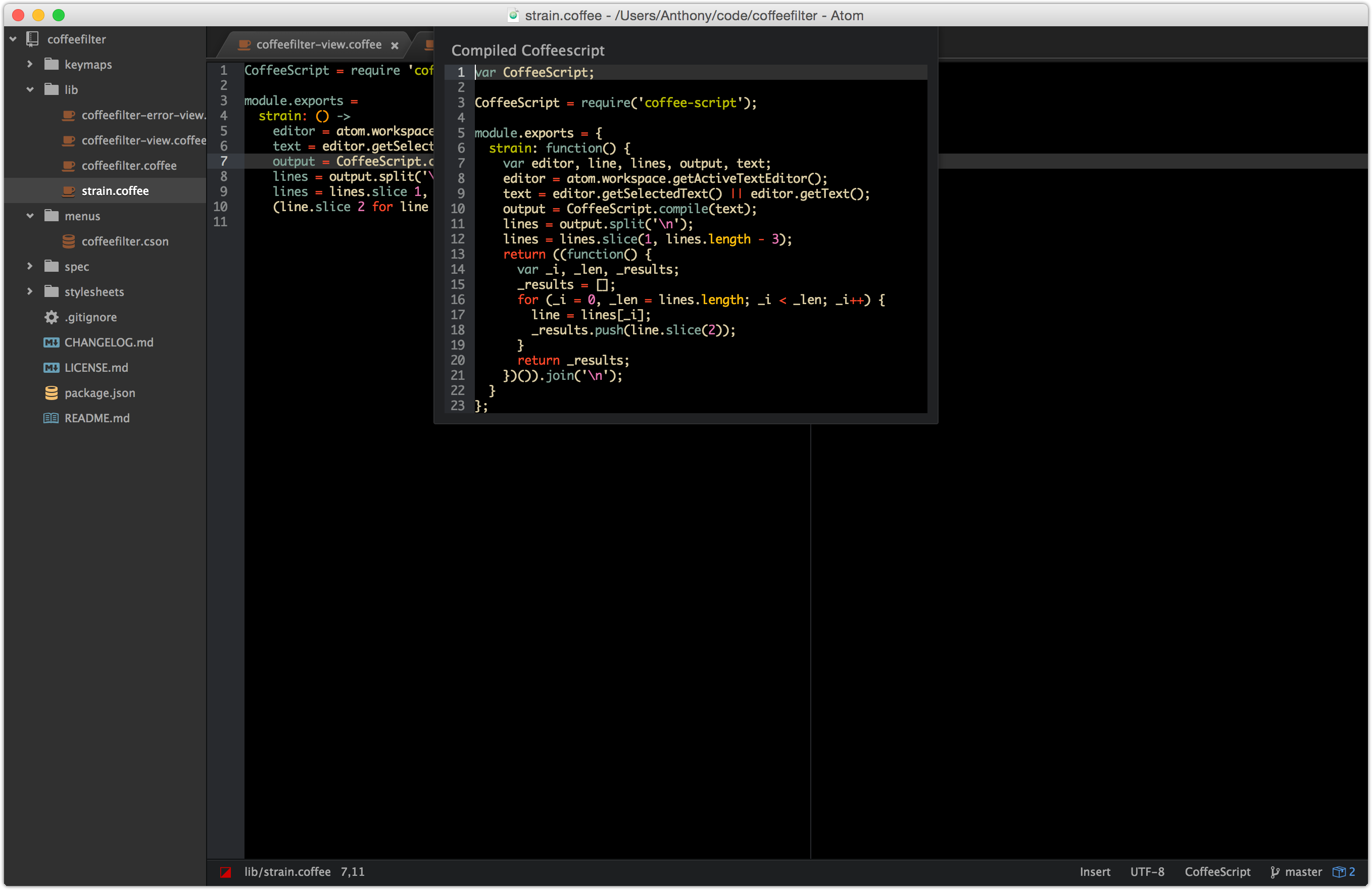
Task: Click database icon beside coffeefilter.cson
Action: 69,241
